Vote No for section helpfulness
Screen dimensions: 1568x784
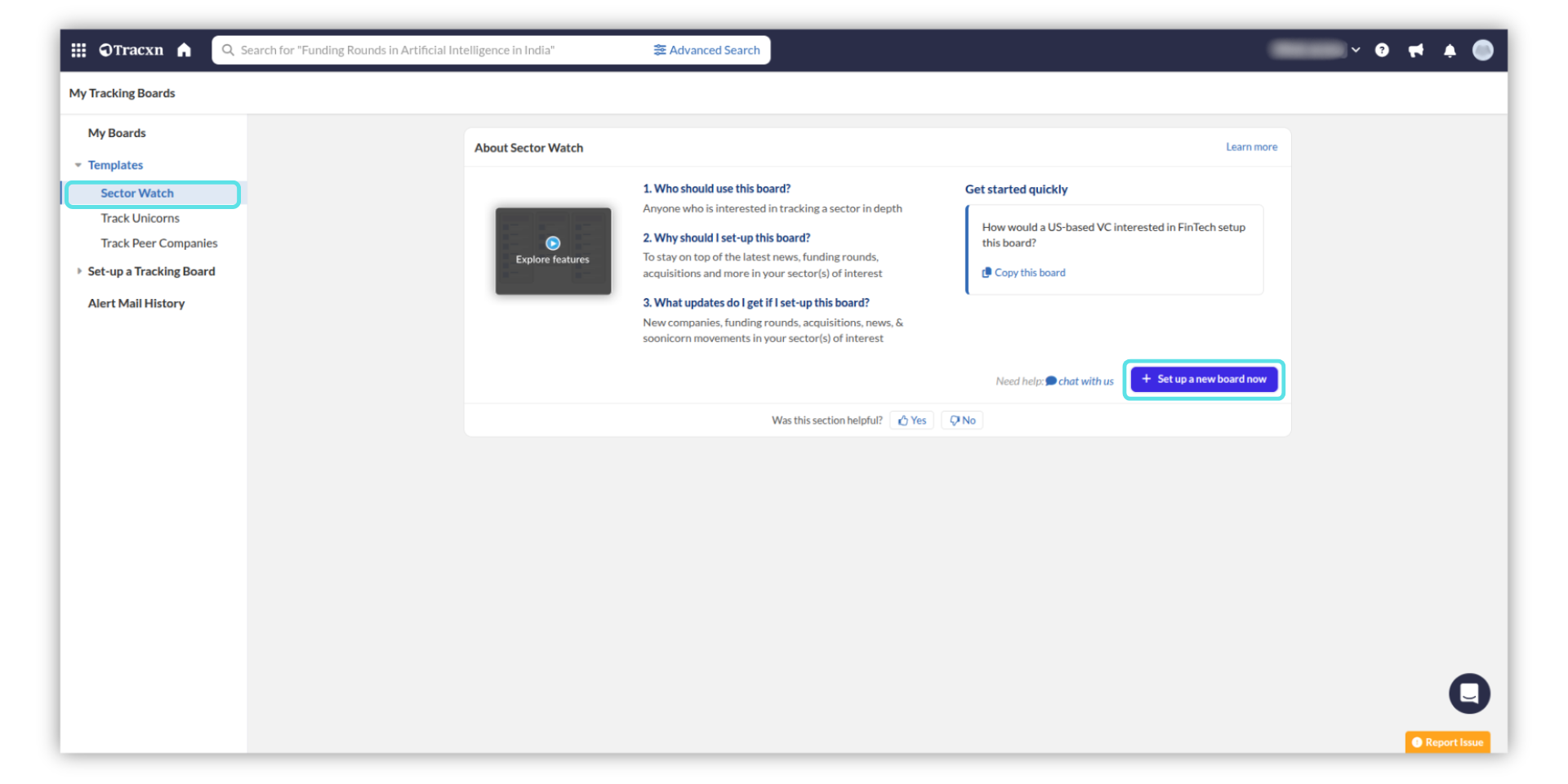tap(962, 421)
